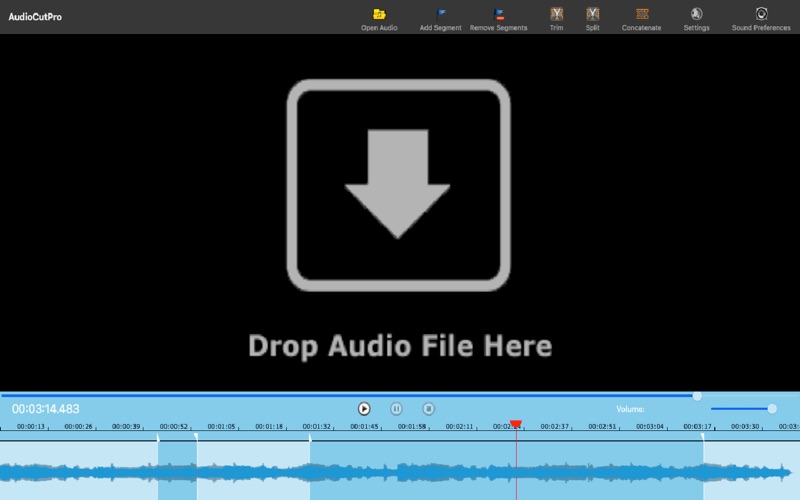This screenshot has height=500, width=800.
Task: Click the 00:03:14.483 time display
Action: [45, 409]
